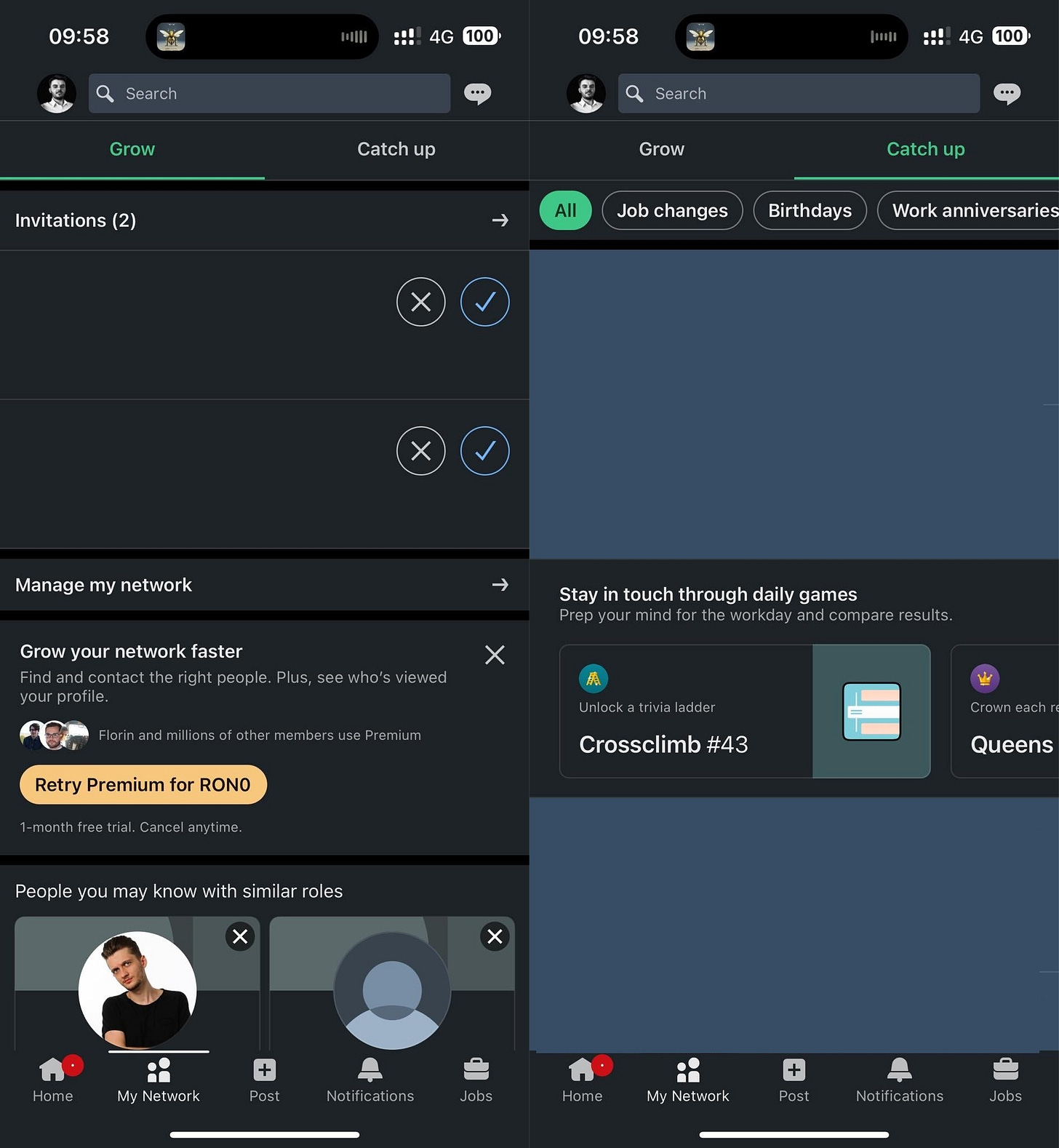Tap Stay in touch through daily games

708,594
